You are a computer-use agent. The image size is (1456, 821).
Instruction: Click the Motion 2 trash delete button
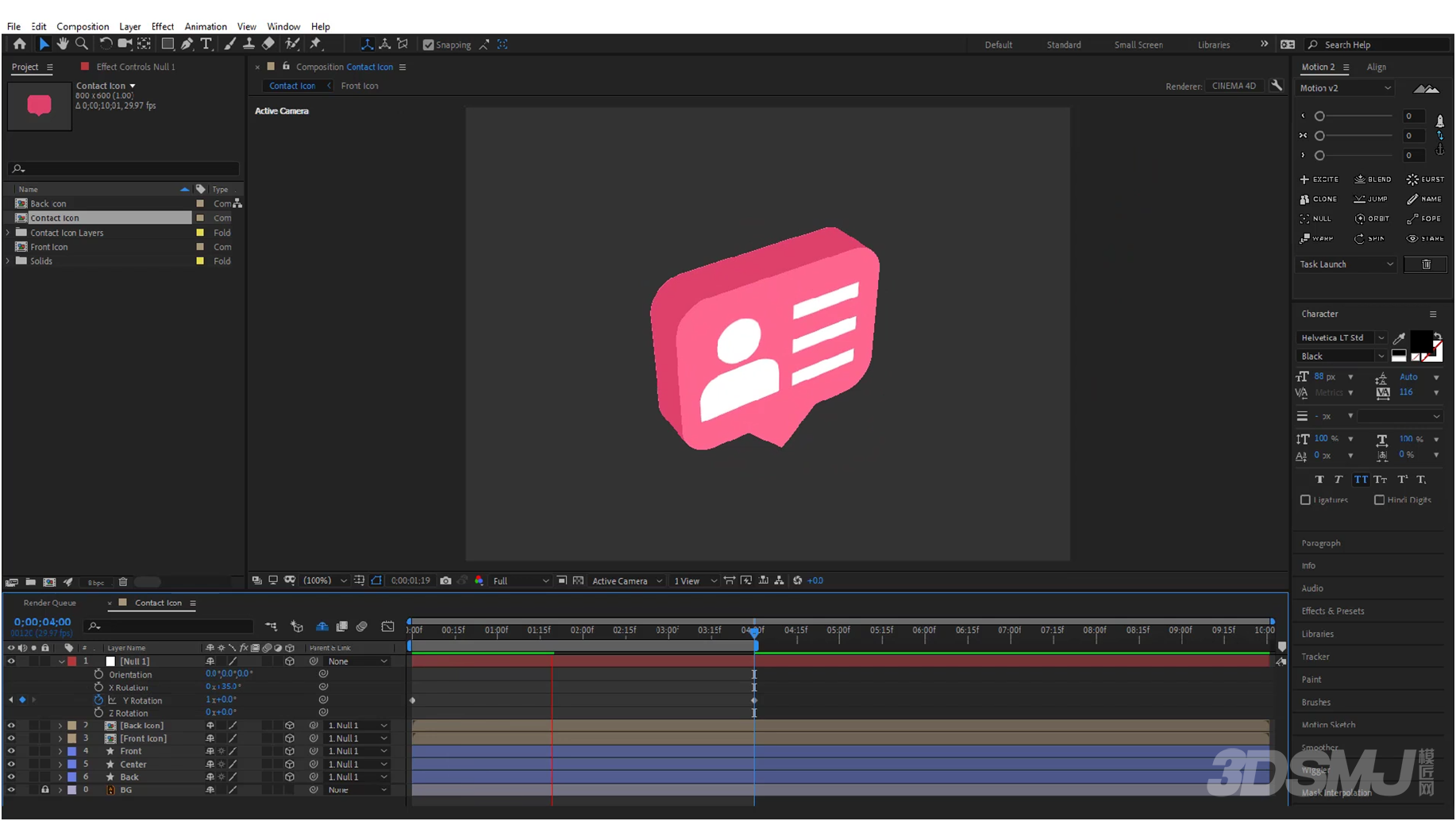tap(1426, 265)
